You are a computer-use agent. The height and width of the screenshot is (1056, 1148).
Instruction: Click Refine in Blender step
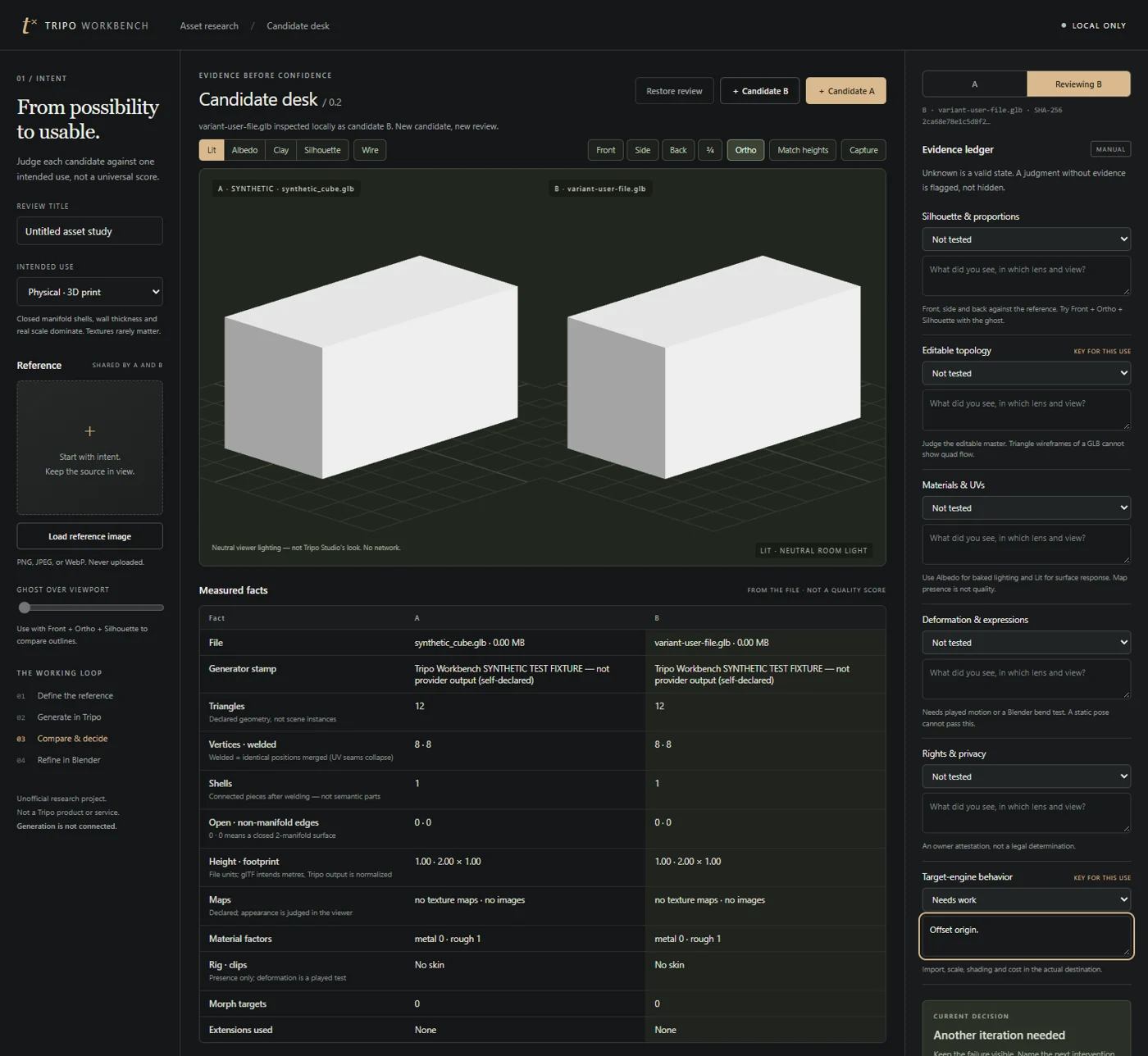[x=69, y=760]
